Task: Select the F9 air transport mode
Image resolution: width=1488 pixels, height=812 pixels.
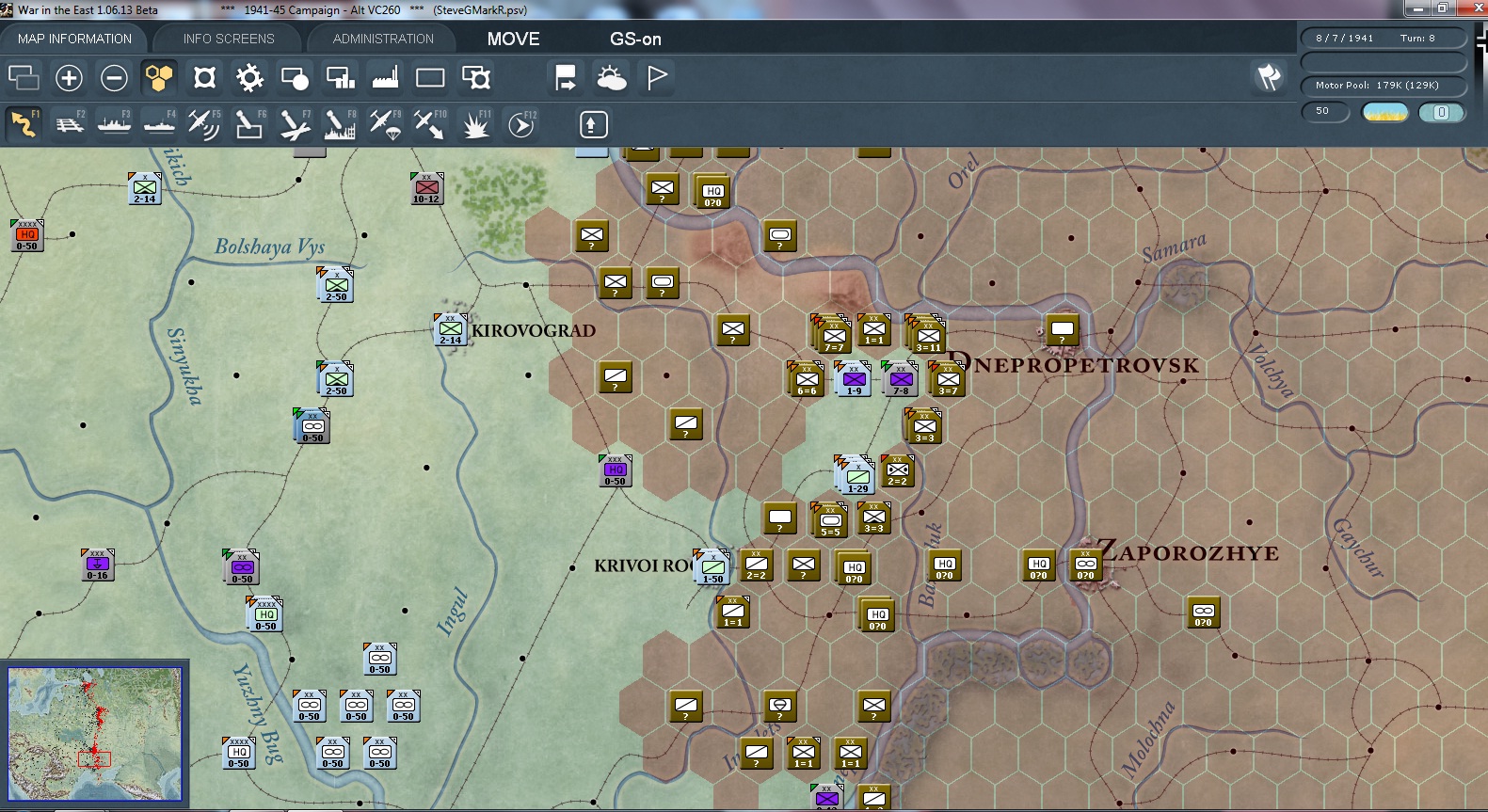Action: click(x=385, y=124)
